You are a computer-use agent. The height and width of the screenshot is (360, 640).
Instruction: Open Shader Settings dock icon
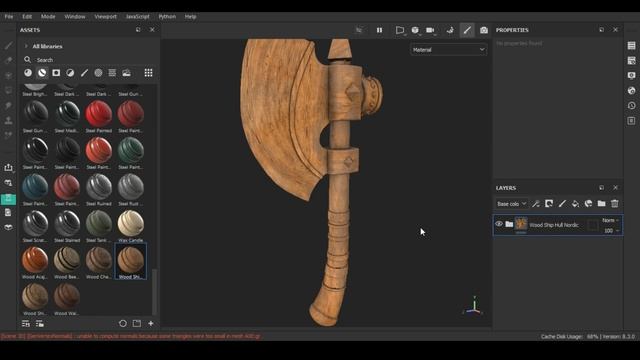pos(631,91)
